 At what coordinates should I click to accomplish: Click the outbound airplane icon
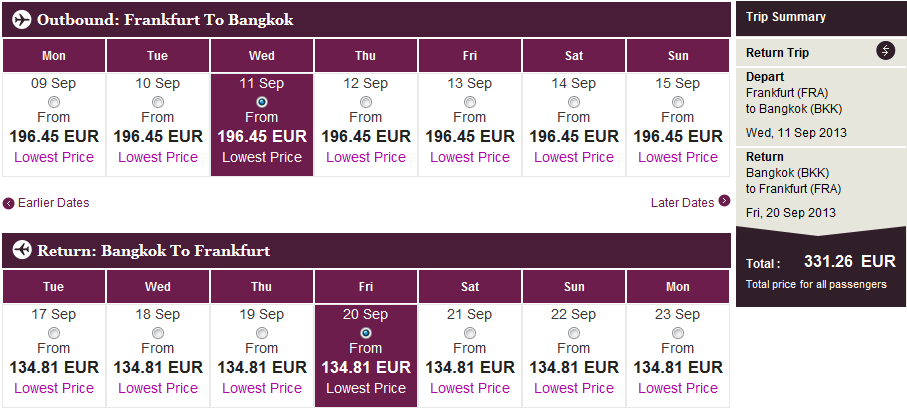pos(19,20)
